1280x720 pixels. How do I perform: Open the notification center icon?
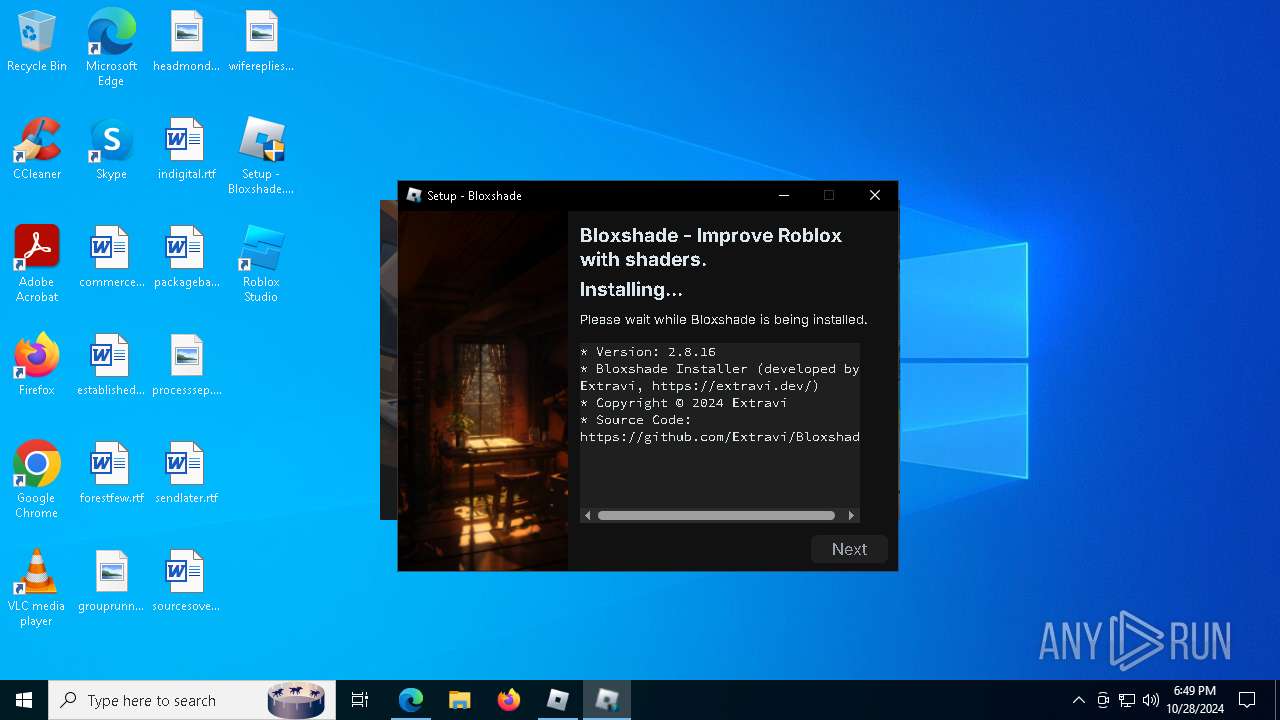click(1247, 700)
